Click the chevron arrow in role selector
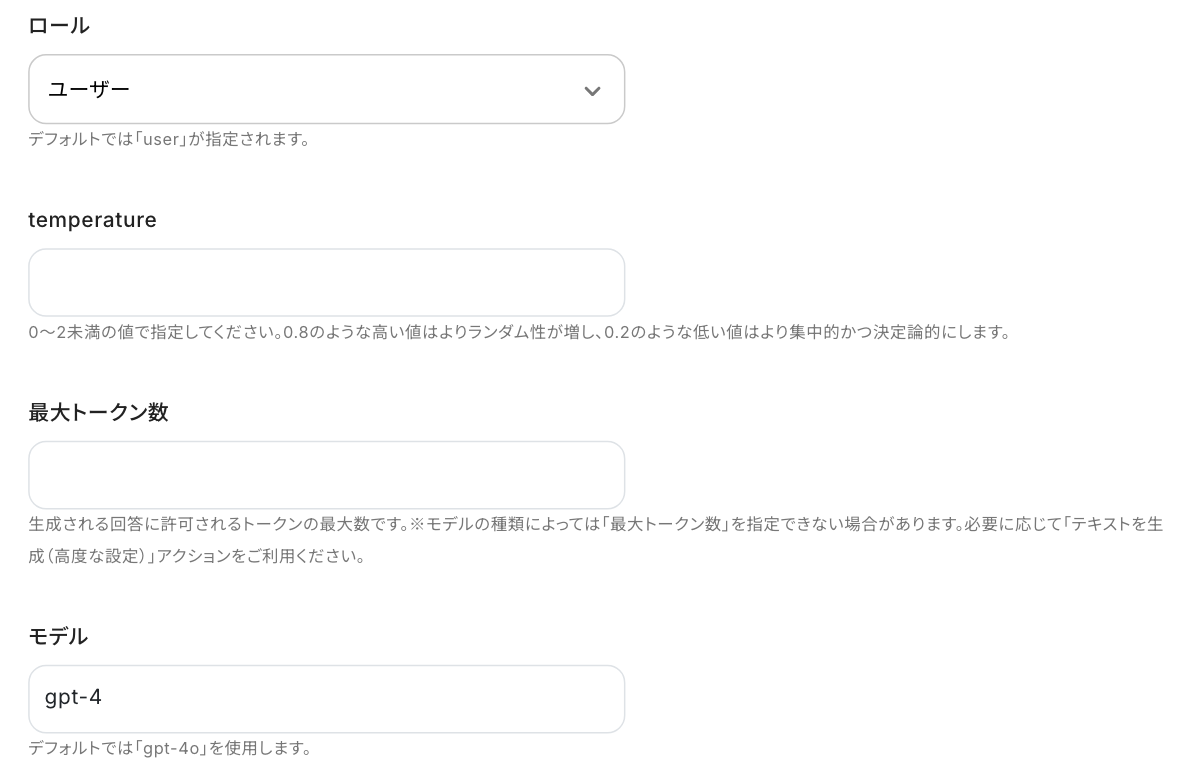This screenshot has width=1188, height=772. coord(592,91)
